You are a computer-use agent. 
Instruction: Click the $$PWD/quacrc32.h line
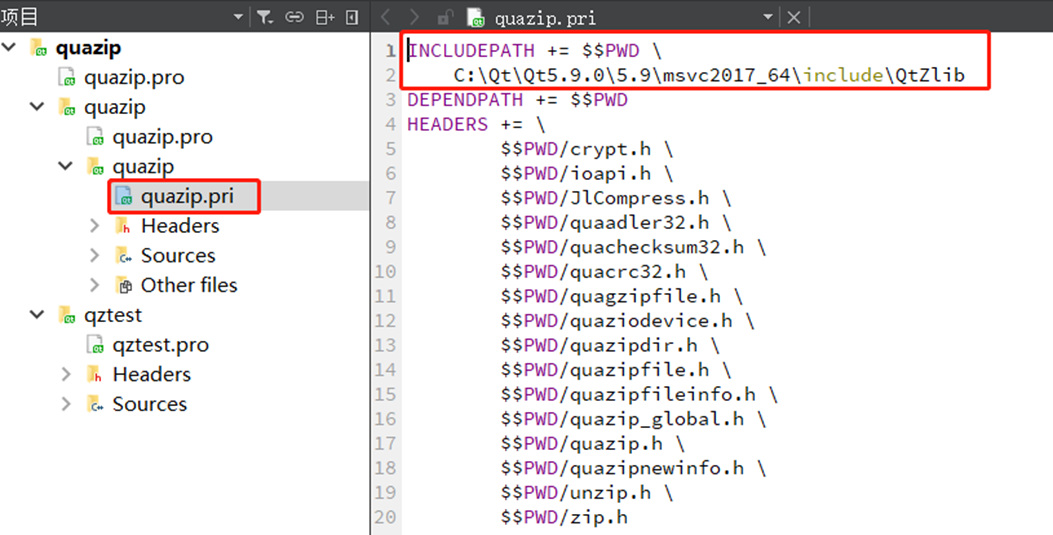coord(604,271)
